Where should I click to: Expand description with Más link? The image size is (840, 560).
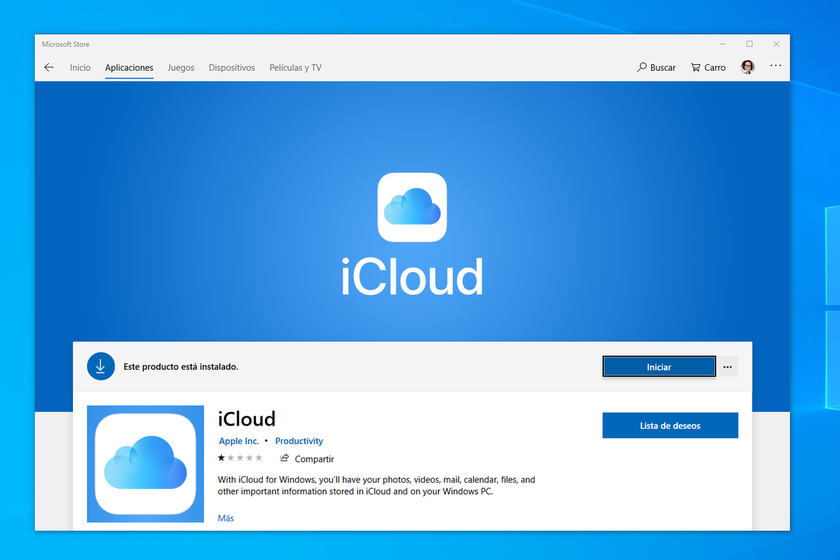coord(226,518)
